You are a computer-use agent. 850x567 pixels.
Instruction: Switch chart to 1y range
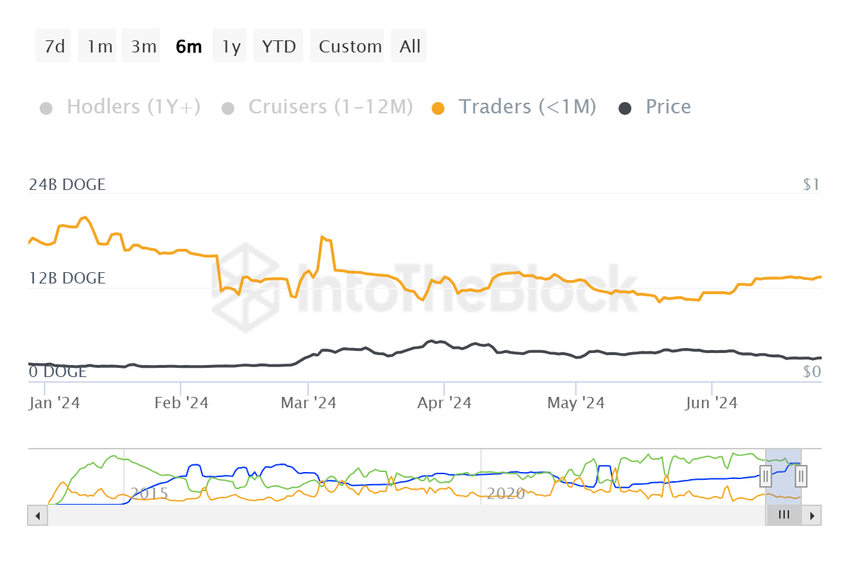[x=231, y=47]
